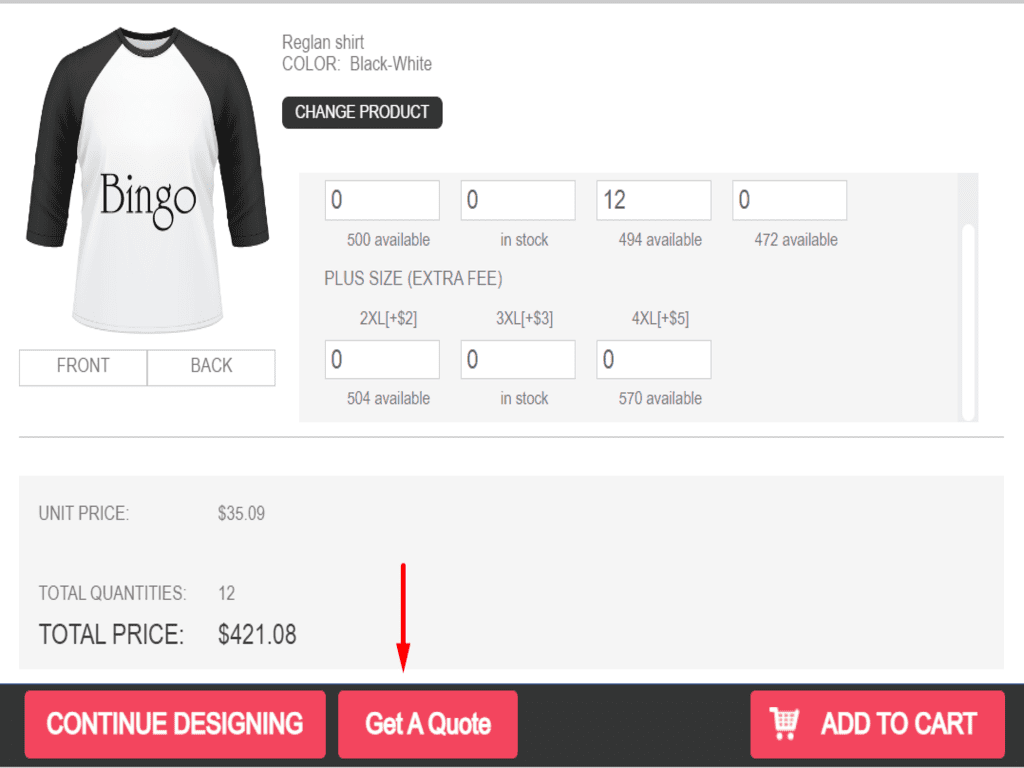Switch to the BACK view tab
1024x768 pixels.
click(211, 366)
